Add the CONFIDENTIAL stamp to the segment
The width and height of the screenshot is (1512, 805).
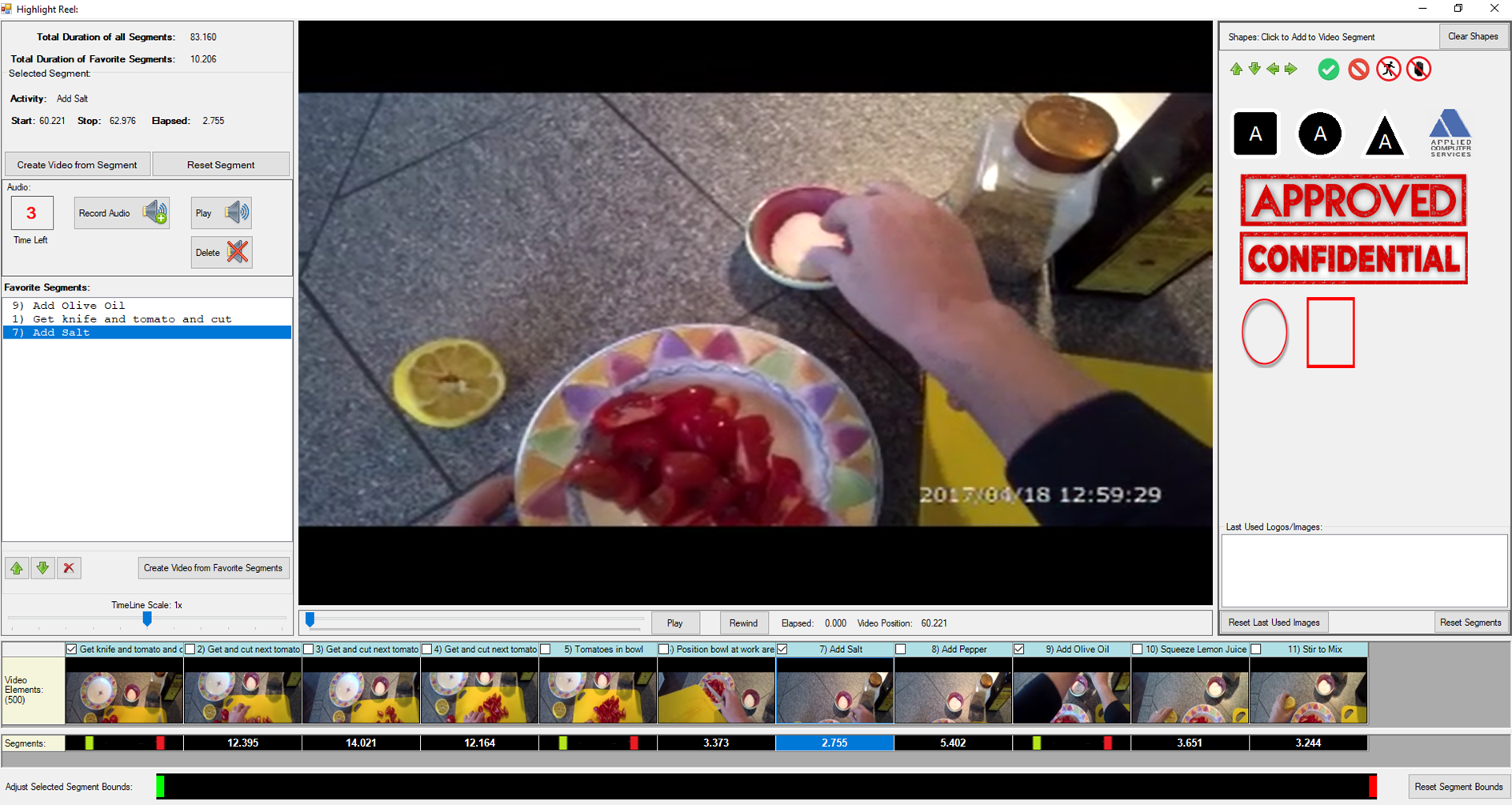[x=1353, y=258]
